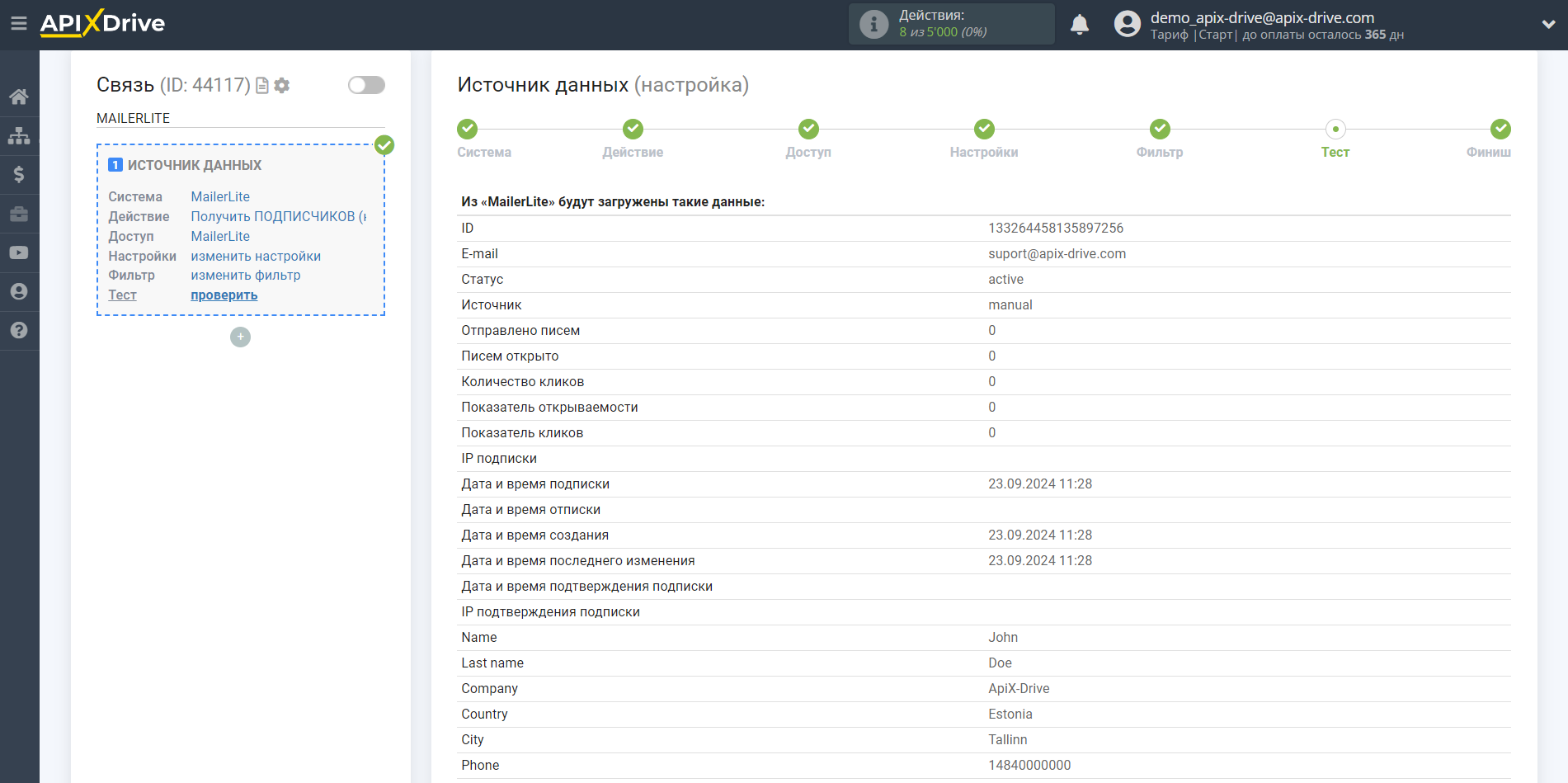Viewport: 1568px width, 783px height.
Task: Click the John name value
Action: coord(1003,637)
